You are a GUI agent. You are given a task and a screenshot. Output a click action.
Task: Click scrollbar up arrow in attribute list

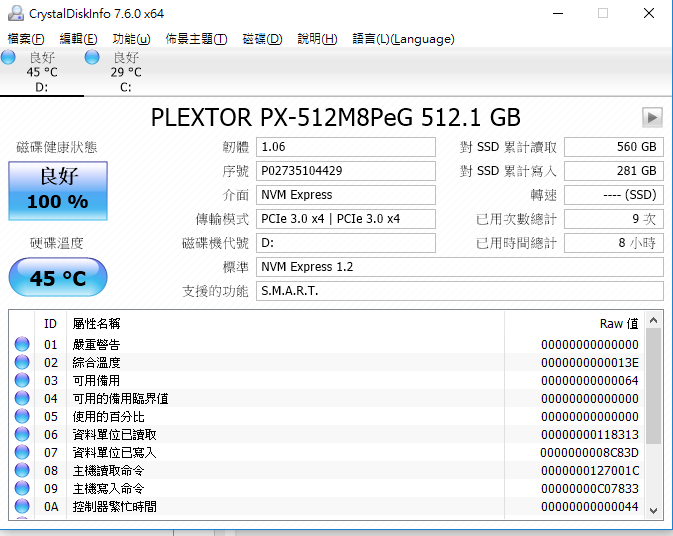(654, 320)
